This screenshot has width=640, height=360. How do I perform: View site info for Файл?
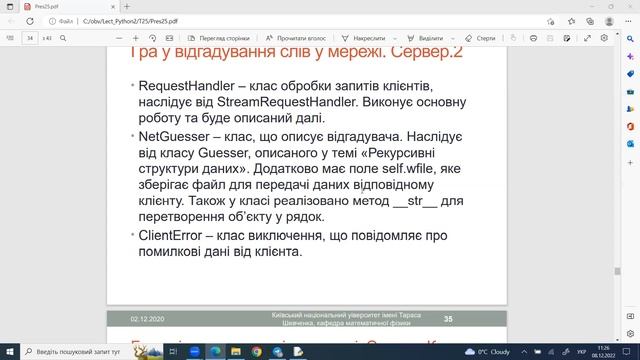click(61, 21)
